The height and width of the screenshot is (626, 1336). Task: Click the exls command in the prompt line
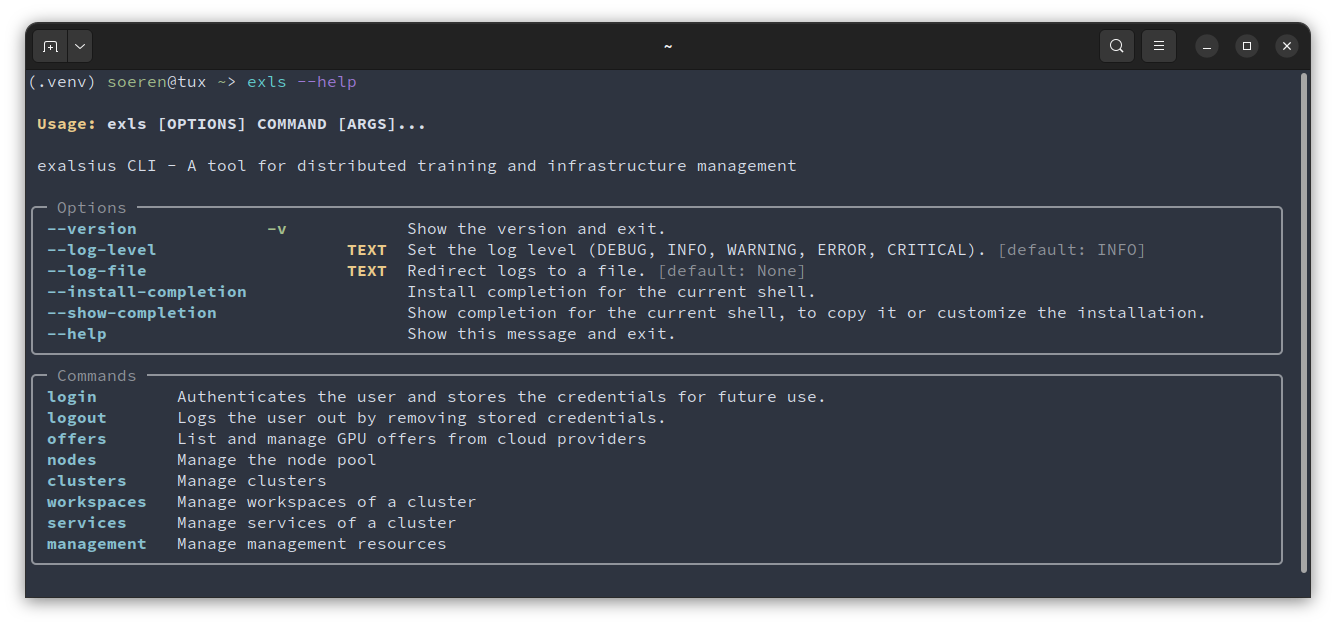[x=266, y=81]
